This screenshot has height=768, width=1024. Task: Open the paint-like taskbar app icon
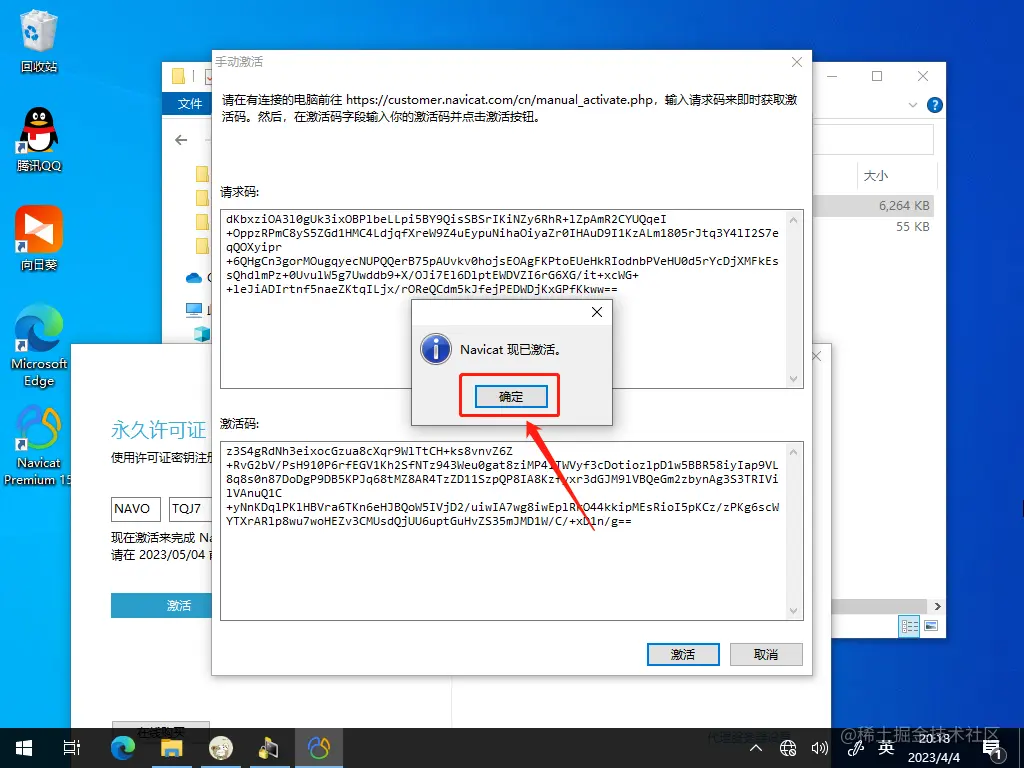[x=268, y=748]
